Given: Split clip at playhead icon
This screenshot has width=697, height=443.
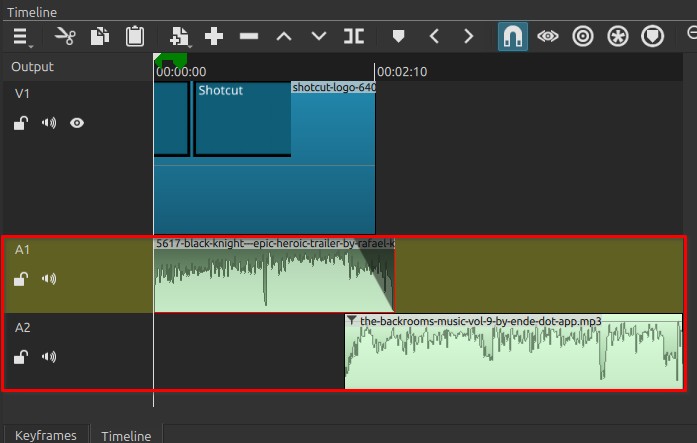Looking at the screenshot, I should point(354,37).
